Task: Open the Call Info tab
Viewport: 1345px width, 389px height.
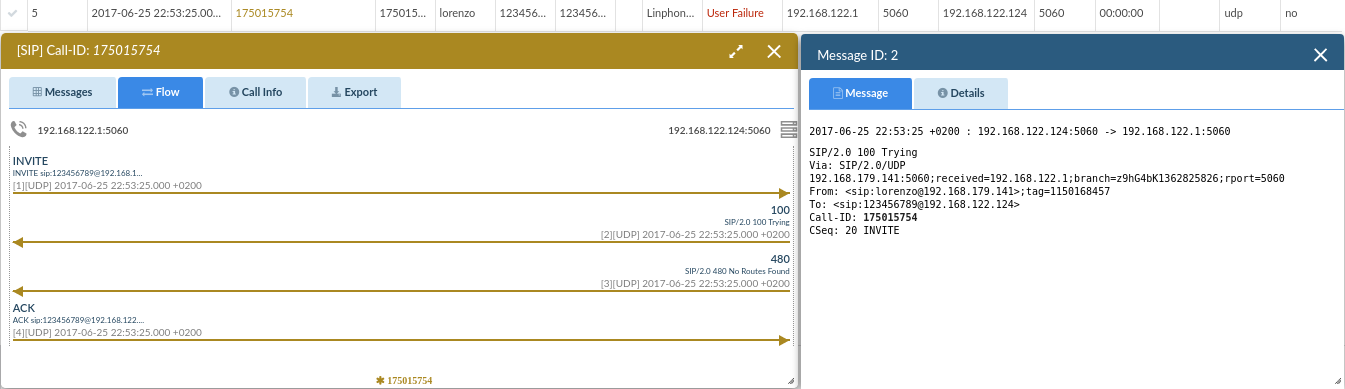Action: click(x=255, y=92)
